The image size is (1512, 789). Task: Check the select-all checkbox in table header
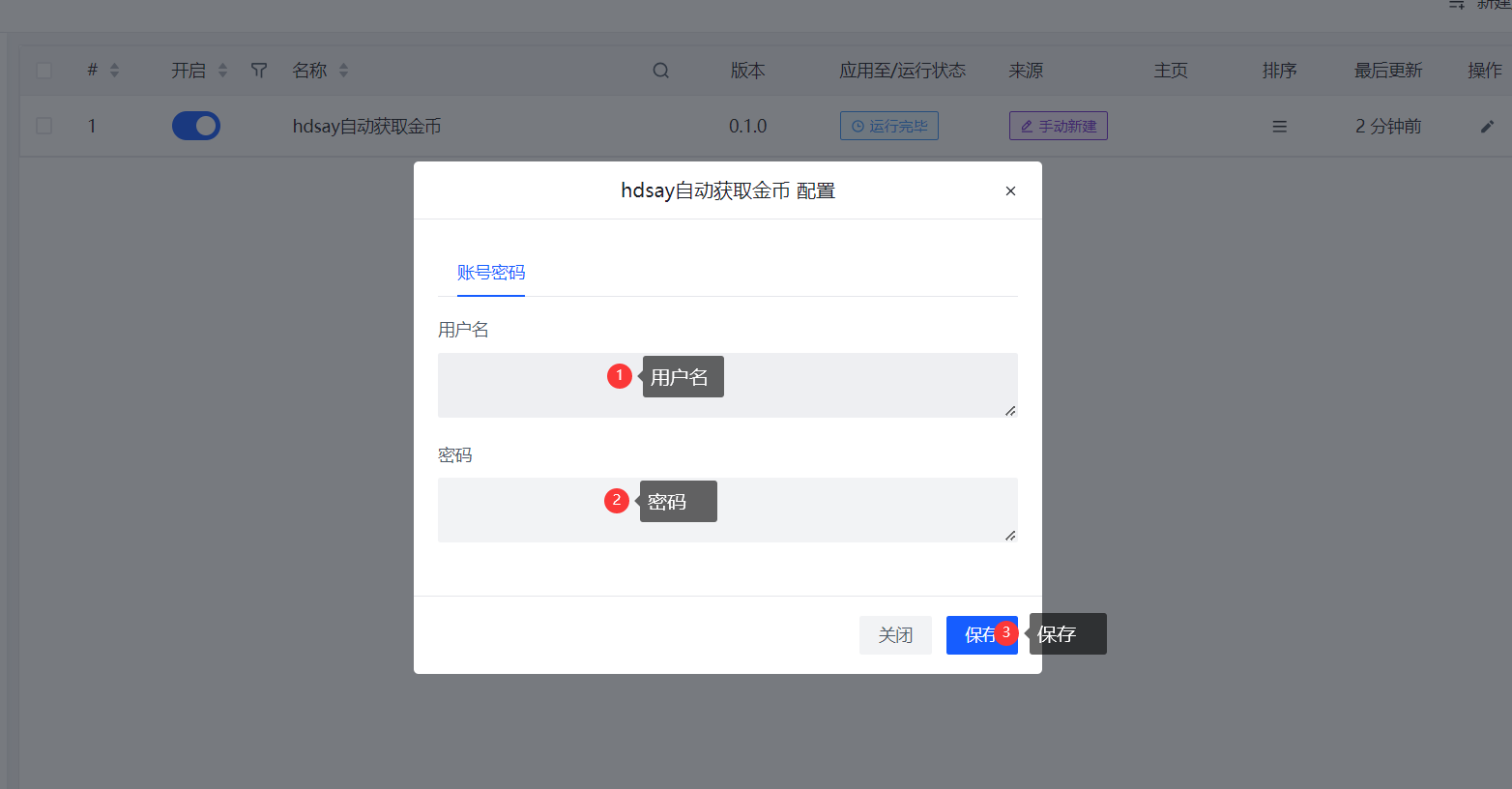pos(44,71)
